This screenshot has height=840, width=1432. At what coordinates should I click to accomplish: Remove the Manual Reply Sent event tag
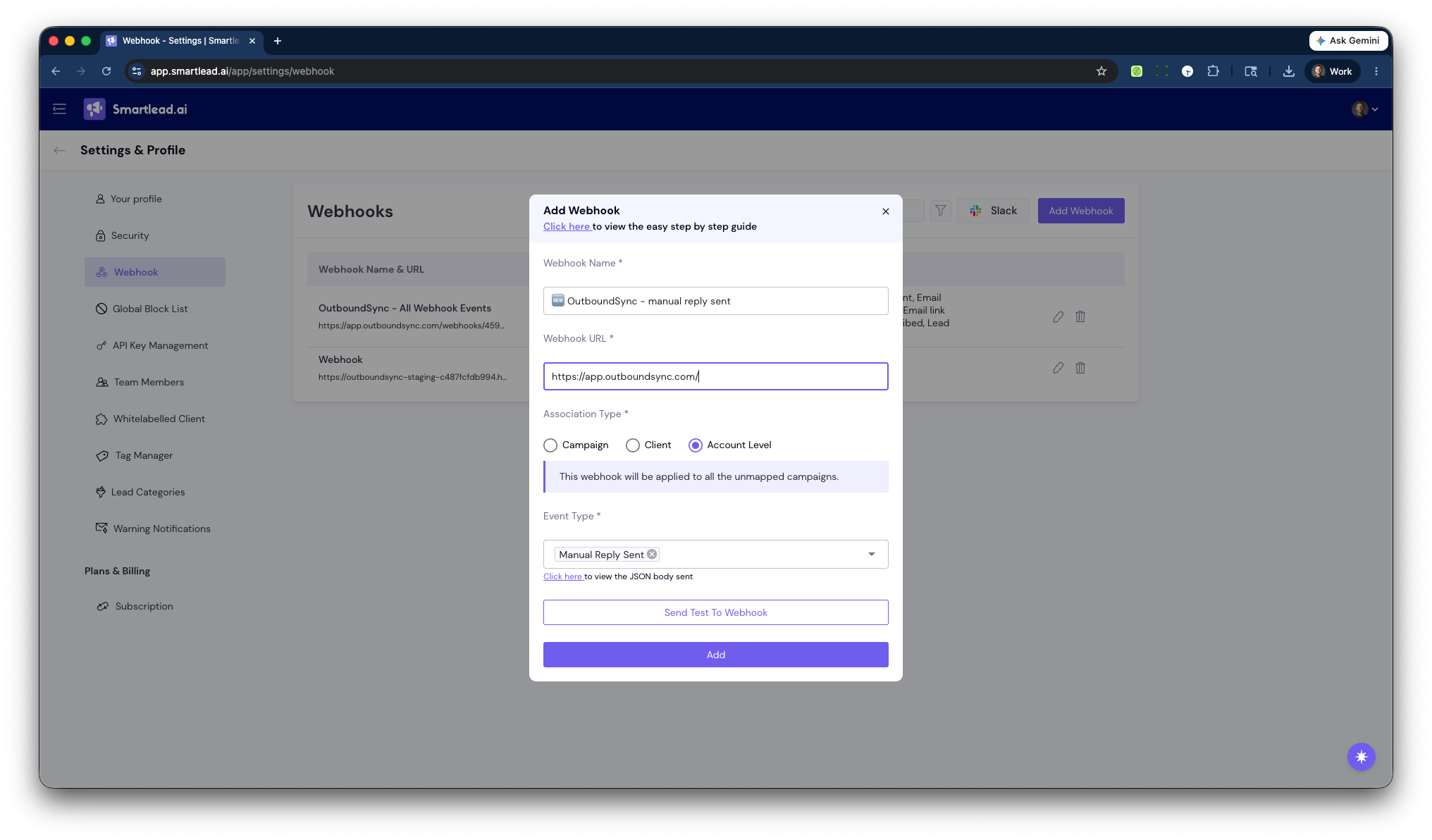coord(652,554)
